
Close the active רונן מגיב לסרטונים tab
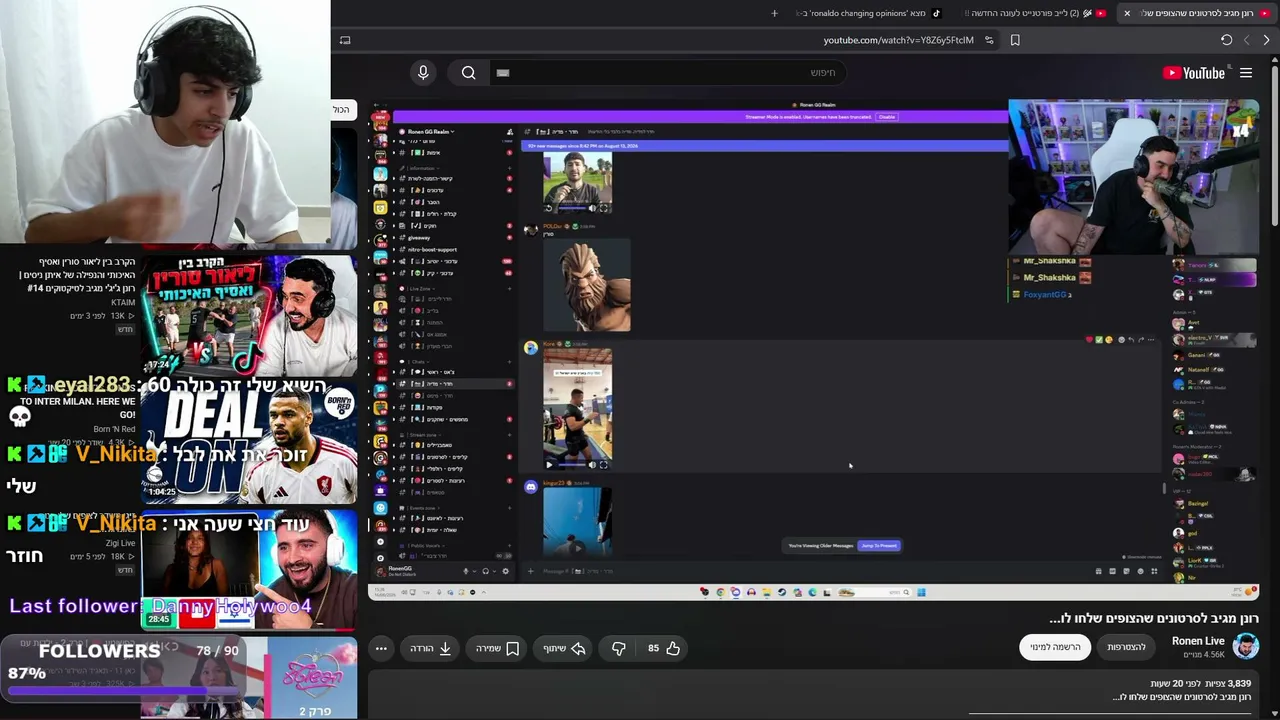click(x=1127, y=13)
